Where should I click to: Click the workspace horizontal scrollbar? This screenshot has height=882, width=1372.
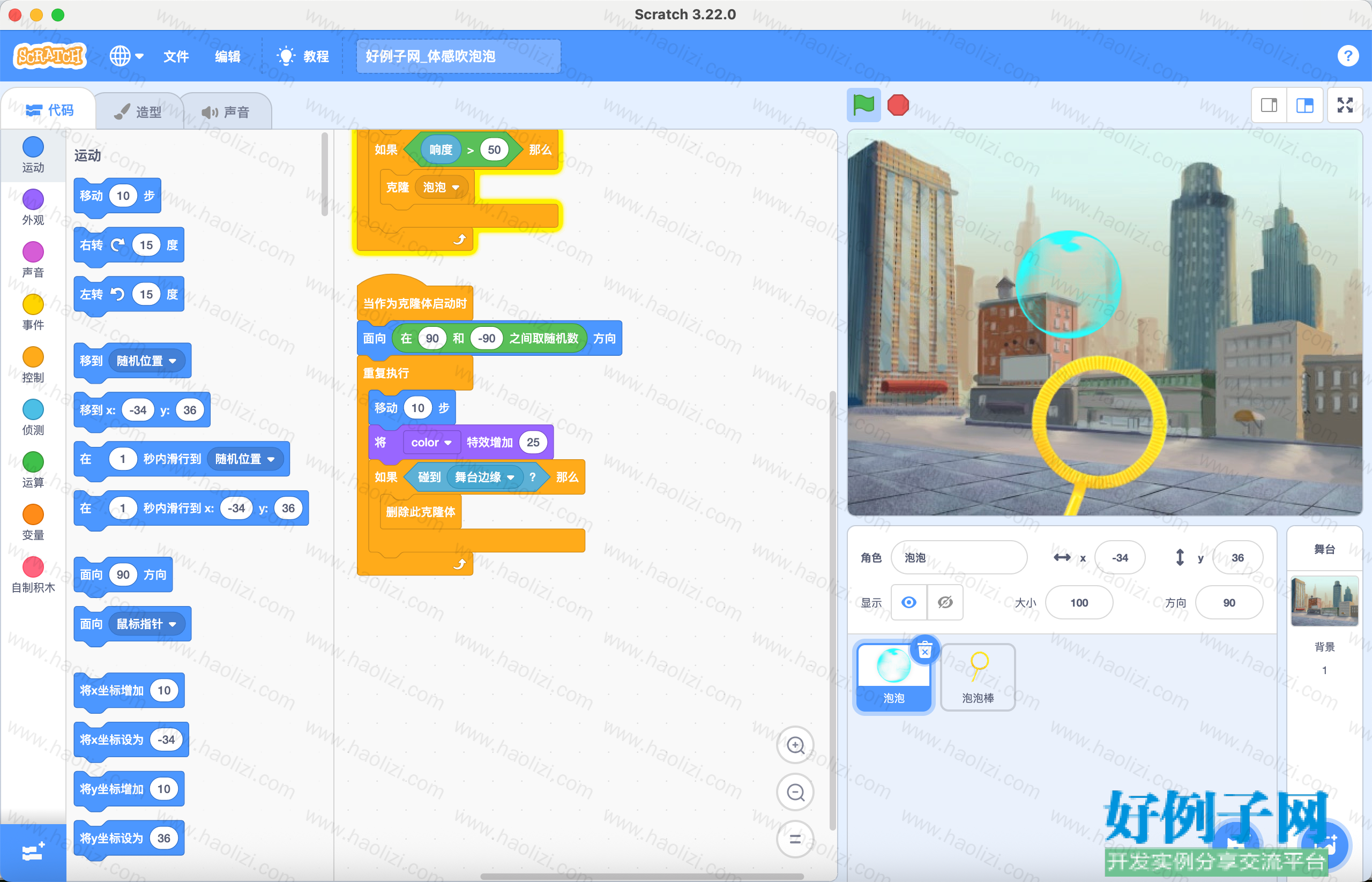click(642, 876)
